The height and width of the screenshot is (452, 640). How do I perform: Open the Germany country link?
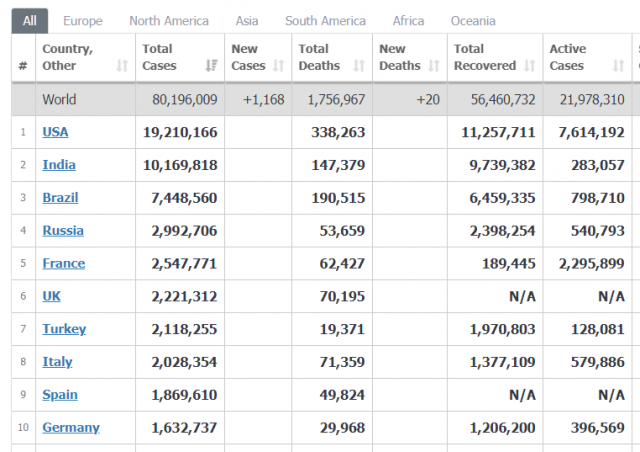[71, 428]
